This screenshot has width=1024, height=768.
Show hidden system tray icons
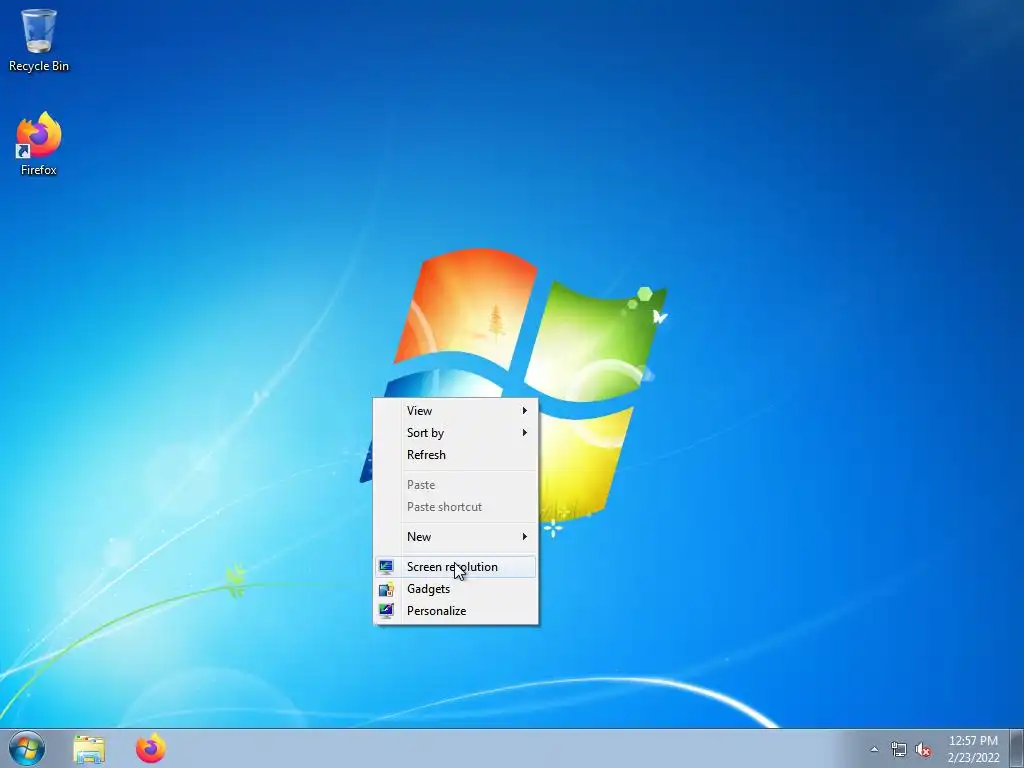point(874,749)
